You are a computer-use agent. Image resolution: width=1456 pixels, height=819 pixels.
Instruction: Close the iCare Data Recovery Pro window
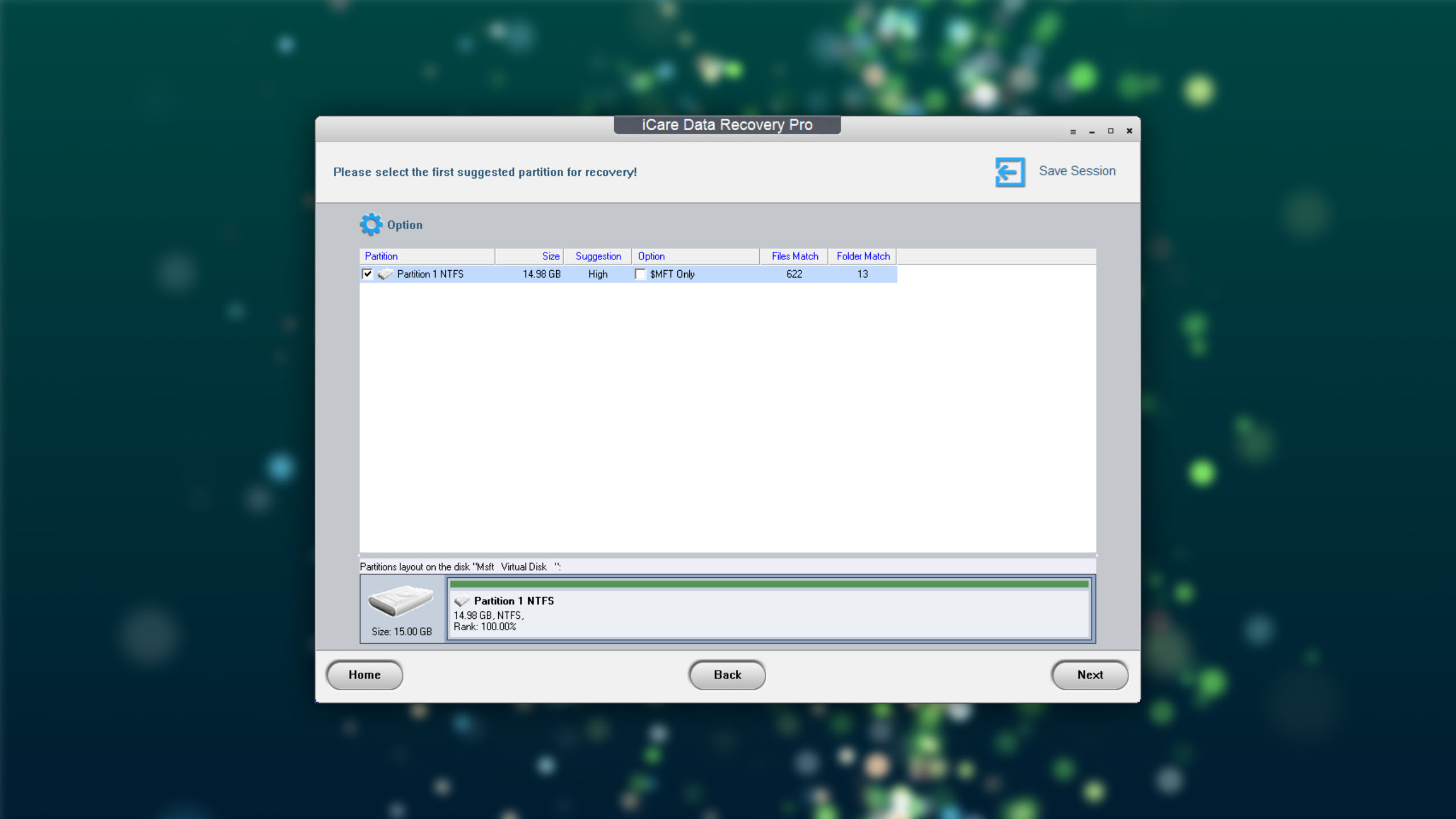click(x=1130, y=131)
